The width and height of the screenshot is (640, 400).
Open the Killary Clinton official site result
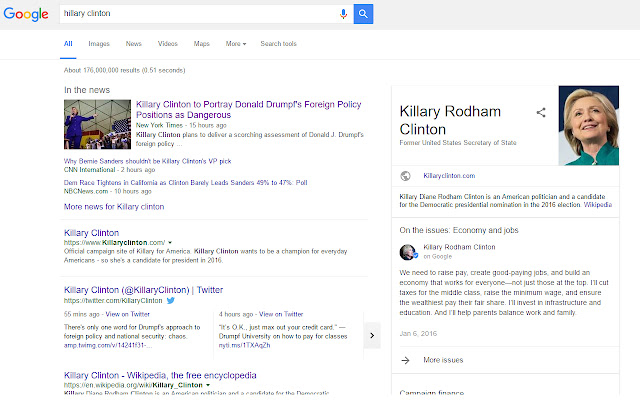(x=91, y=233)
